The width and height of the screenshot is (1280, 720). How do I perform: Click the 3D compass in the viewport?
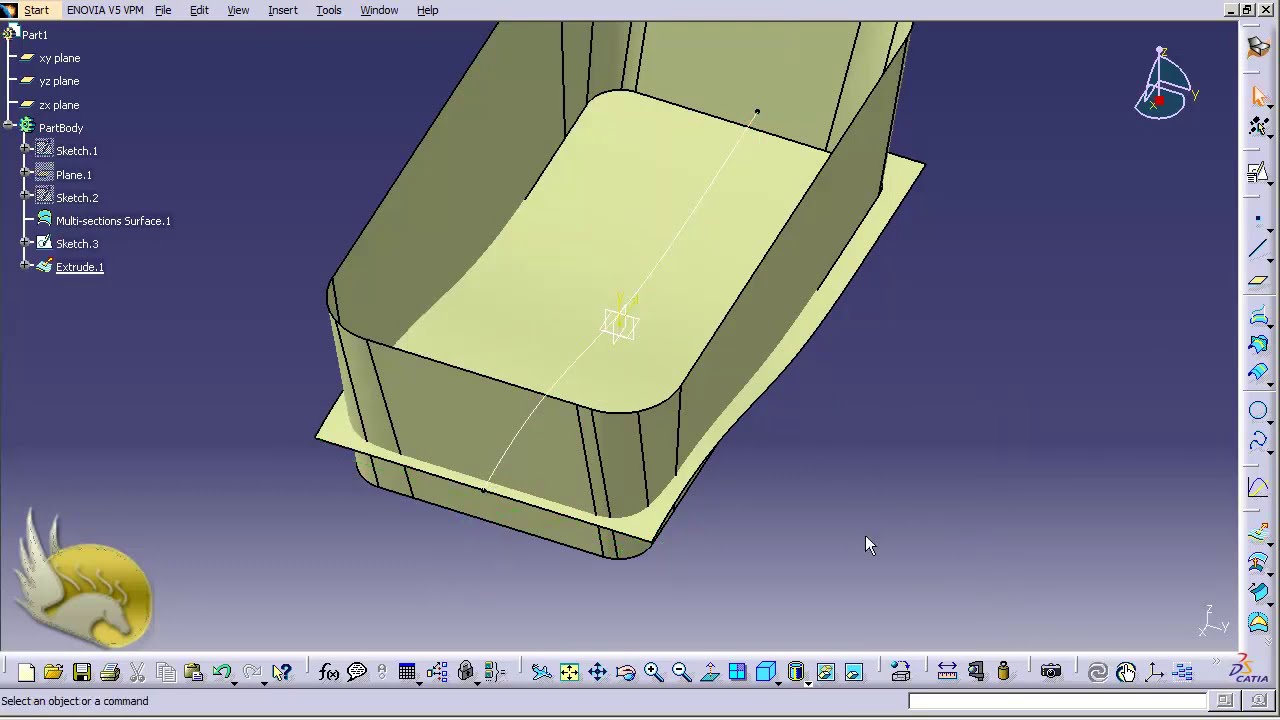pos(1164,86)
